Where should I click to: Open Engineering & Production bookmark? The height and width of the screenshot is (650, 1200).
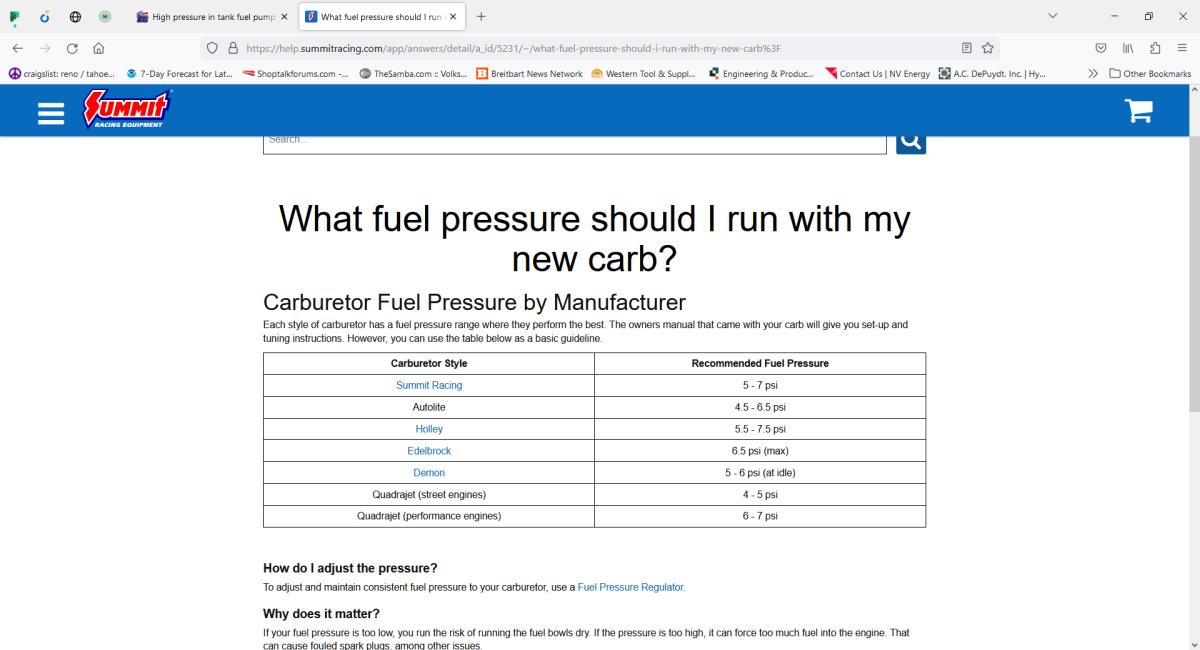[762, 74]
